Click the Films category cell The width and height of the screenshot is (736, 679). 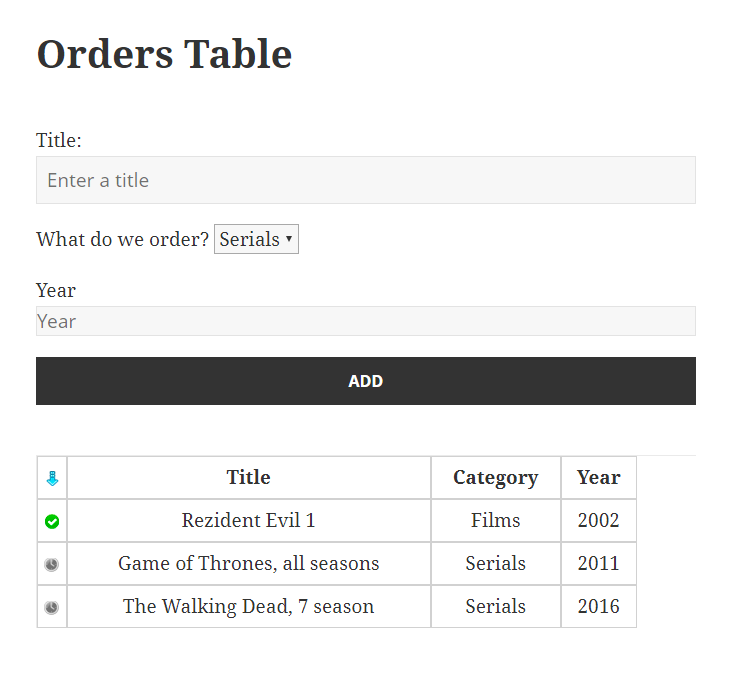click(x=496, y=520)
